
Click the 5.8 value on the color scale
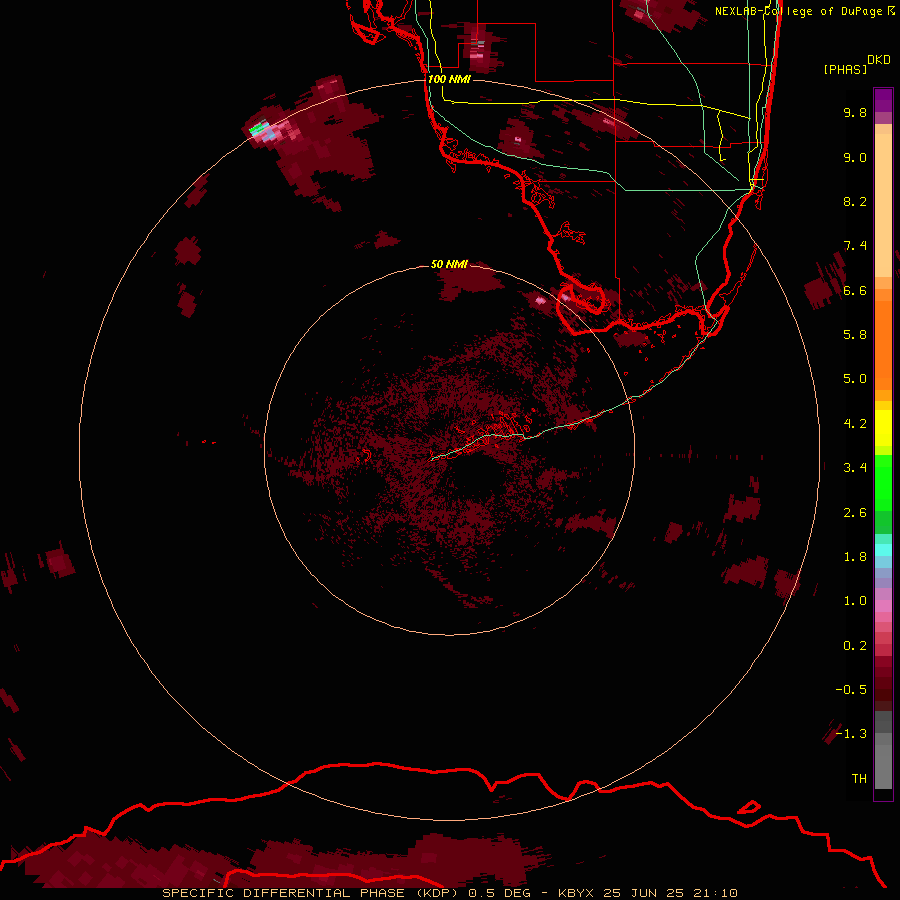(855, 335)
